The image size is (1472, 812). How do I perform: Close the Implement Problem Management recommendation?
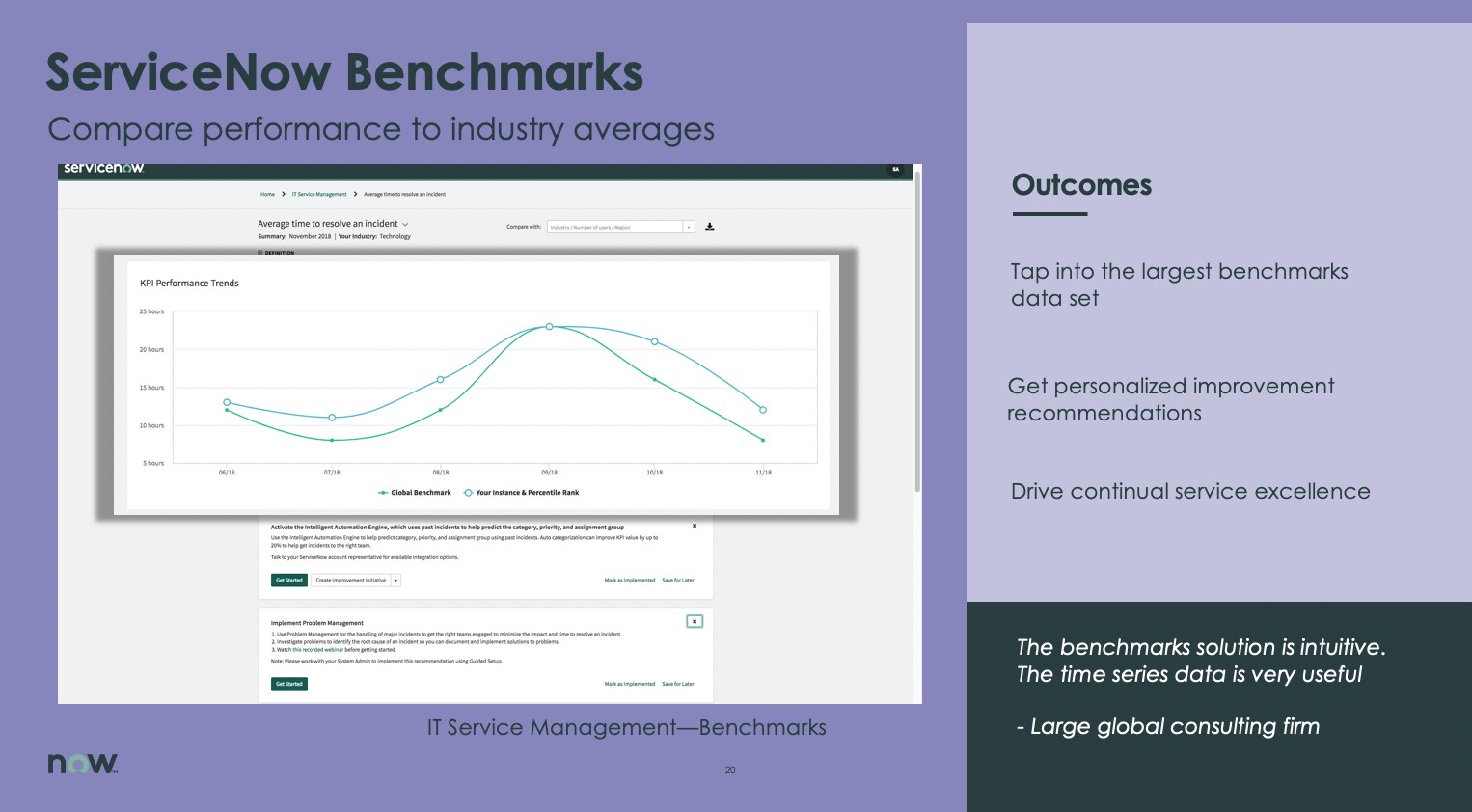tap(695, 621)
